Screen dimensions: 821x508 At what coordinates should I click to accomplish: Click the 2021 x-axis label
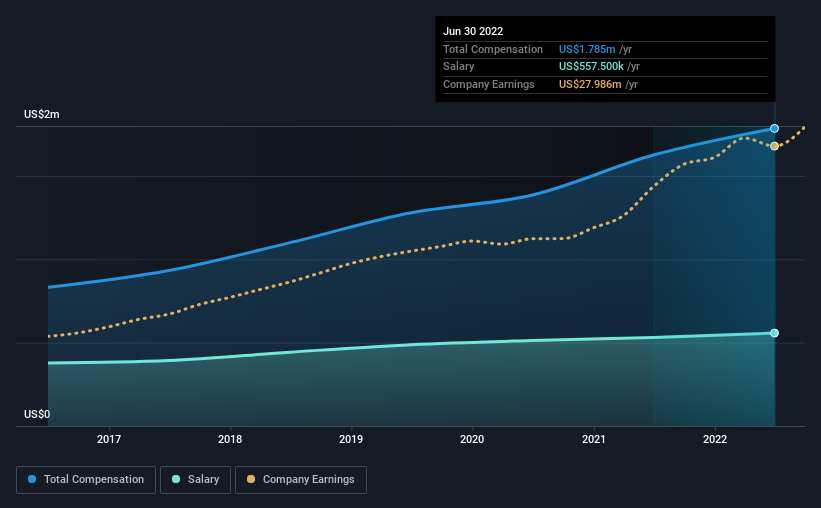(x=594, y=439)
